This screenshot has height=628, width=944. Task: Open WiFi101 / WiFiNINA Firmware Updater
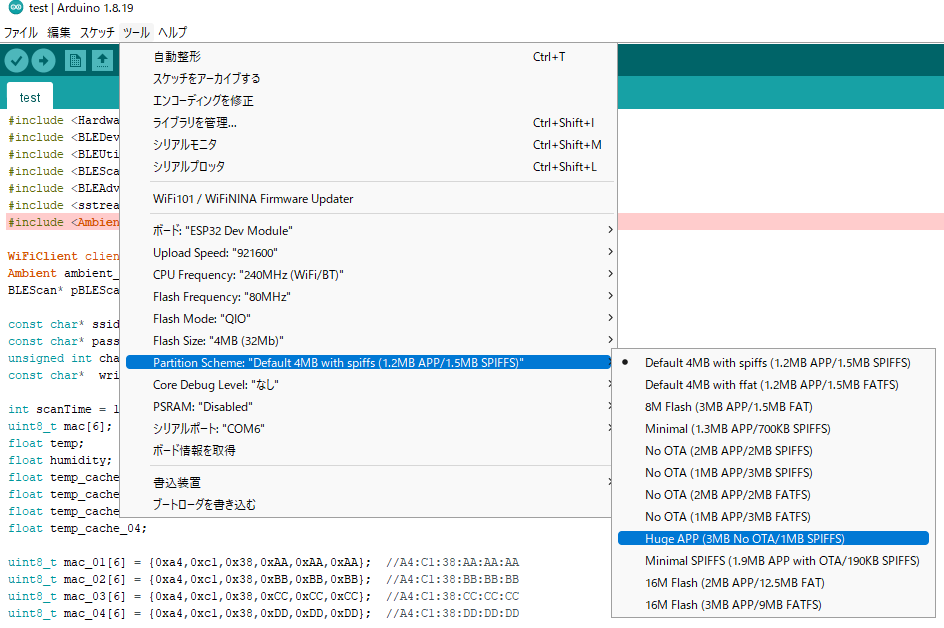tap(368, 199)
